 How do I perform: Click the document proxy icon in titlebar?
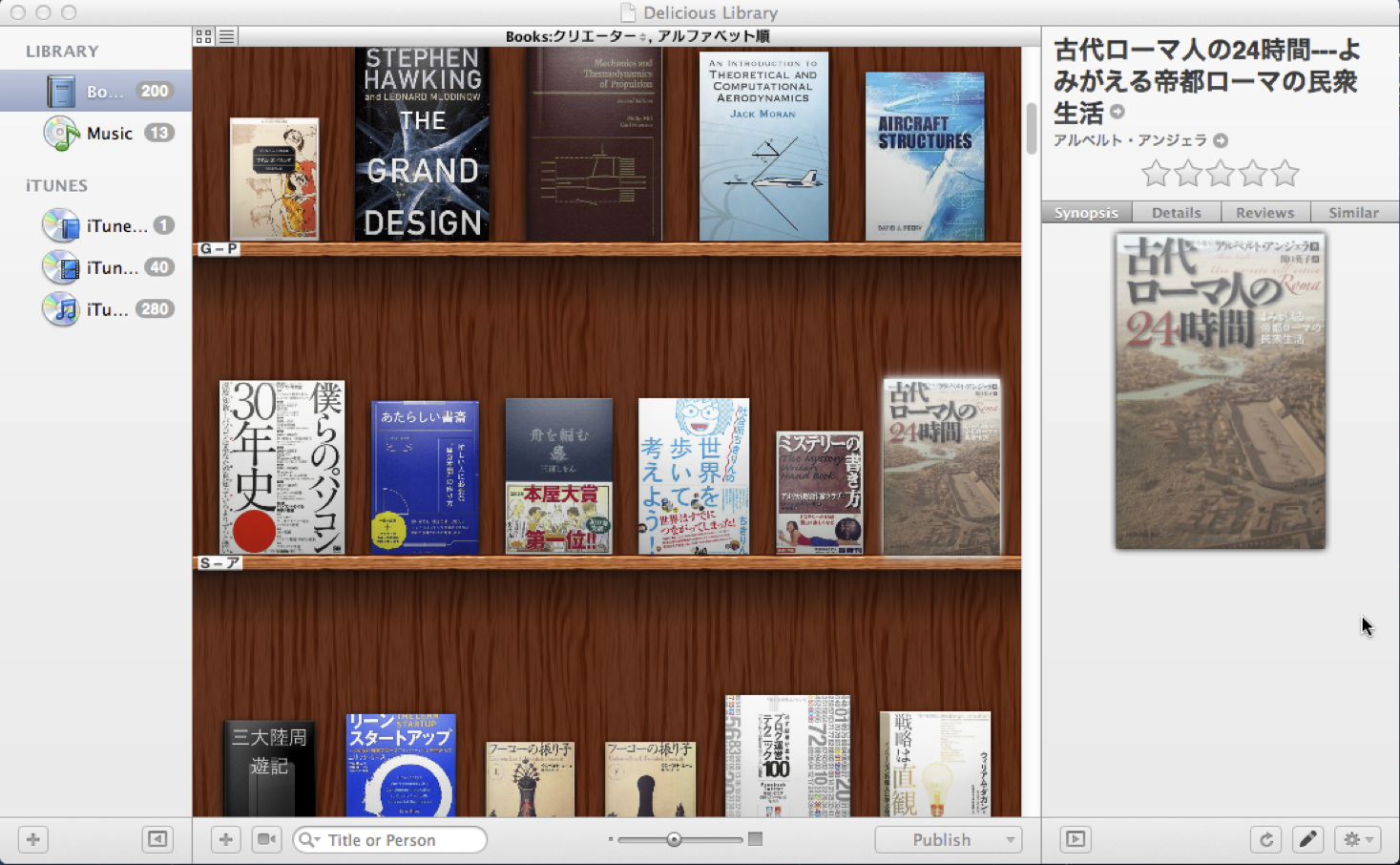(628, 12)
